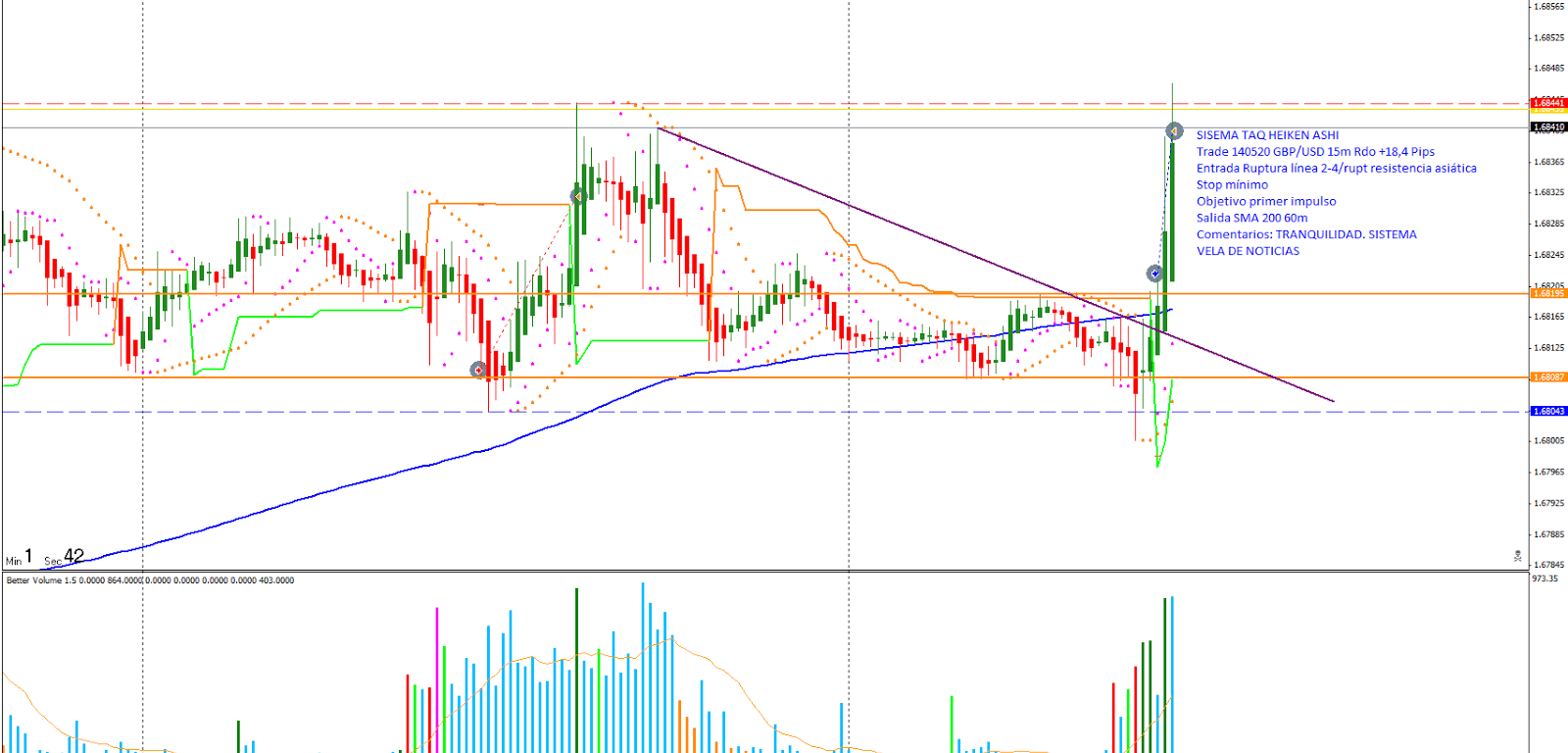The height and width of the screenshot is (753, 1568).
Task: Click the 'Objetivo primer impulso' annotation
Action: 1266,202
